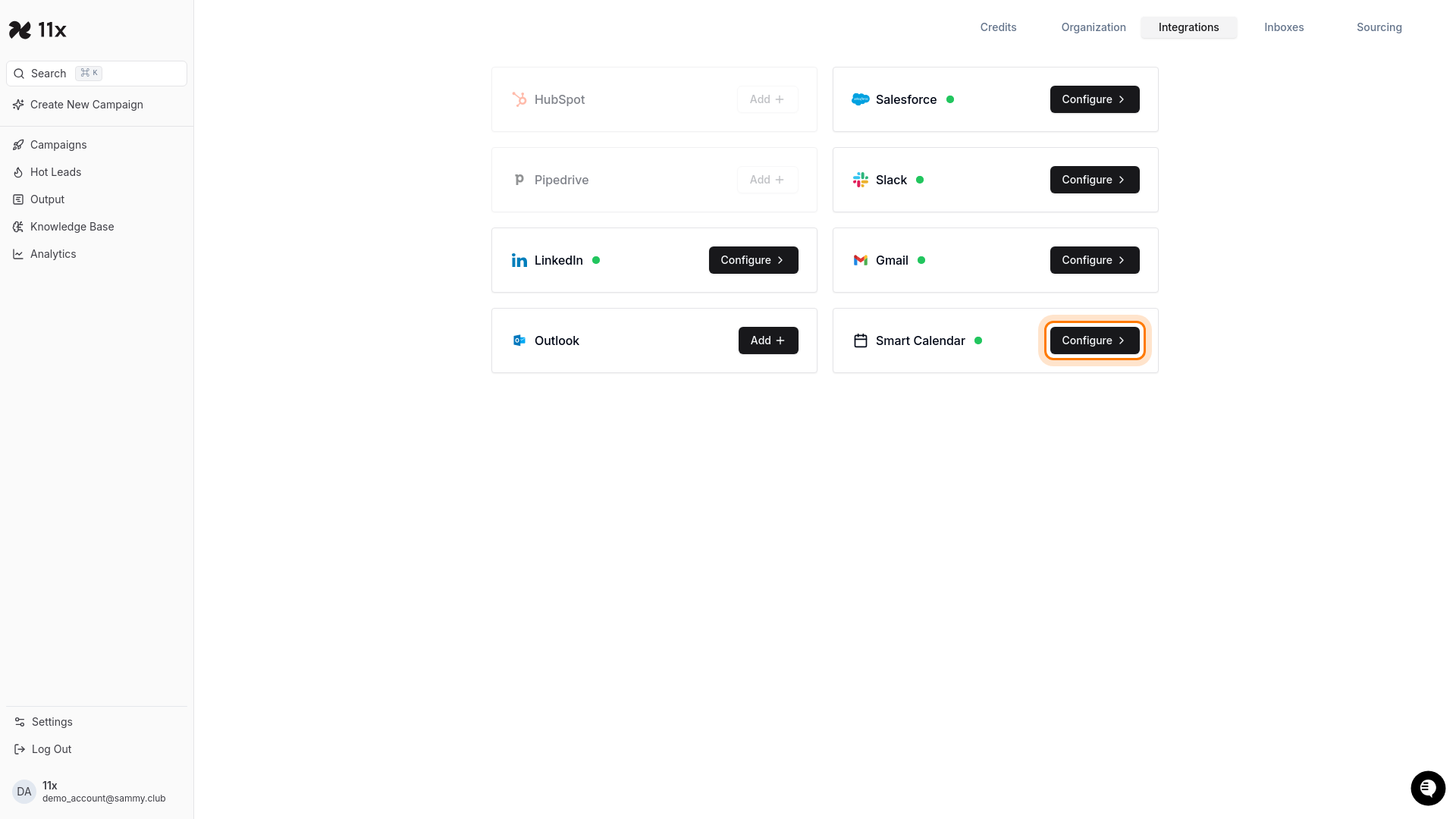1456x819 pixels.
Task: Open Knowledge Base in the sidebar
Action: [96, 227]
